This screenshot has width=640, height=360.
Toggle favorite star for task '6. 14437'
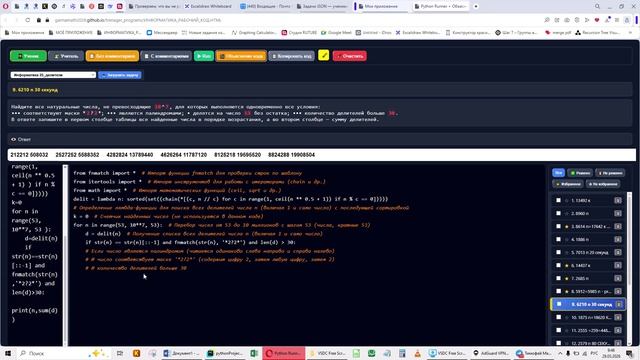coord(567,265)
